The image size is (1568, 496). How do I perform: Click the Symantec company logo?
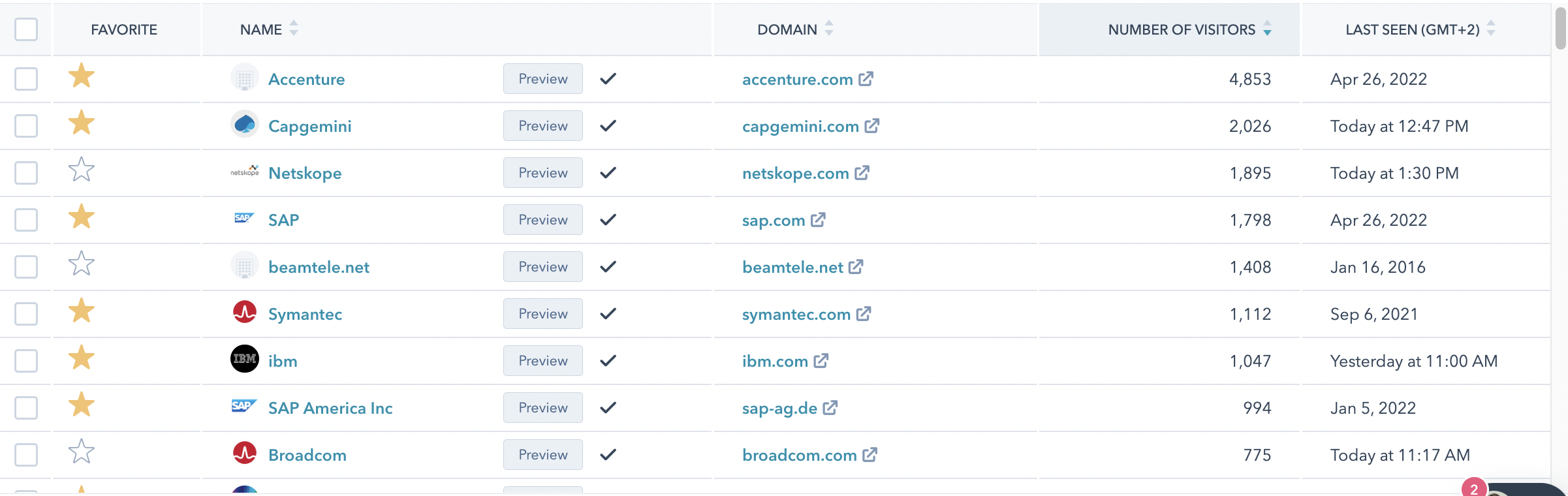(x=245, y=312)
